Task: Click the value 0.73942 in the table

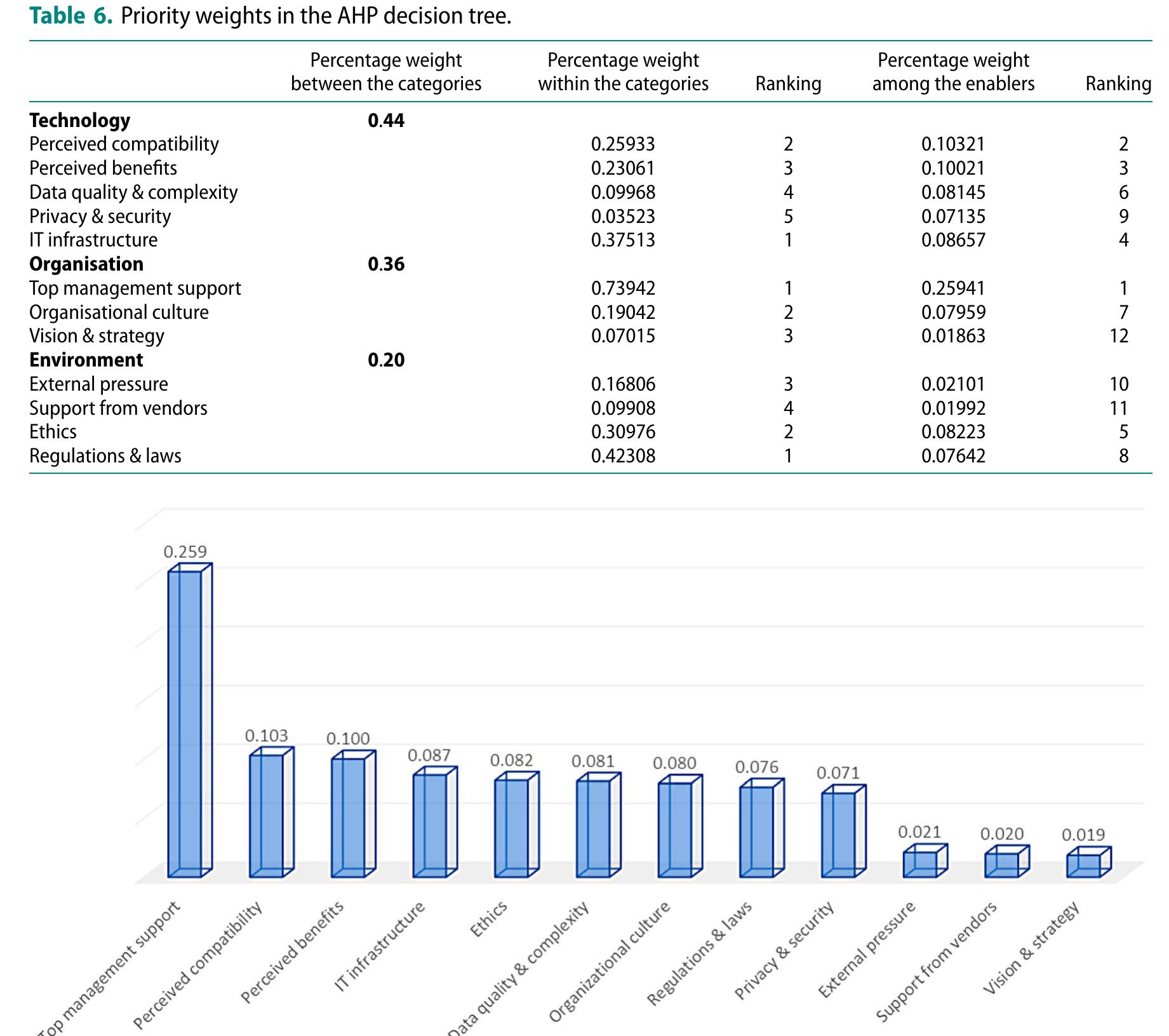Action: pos(623,288)
